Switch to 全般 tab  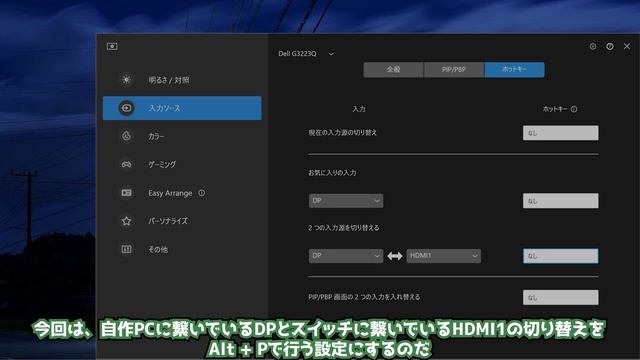pyautogui.click(x=393, y=70)
